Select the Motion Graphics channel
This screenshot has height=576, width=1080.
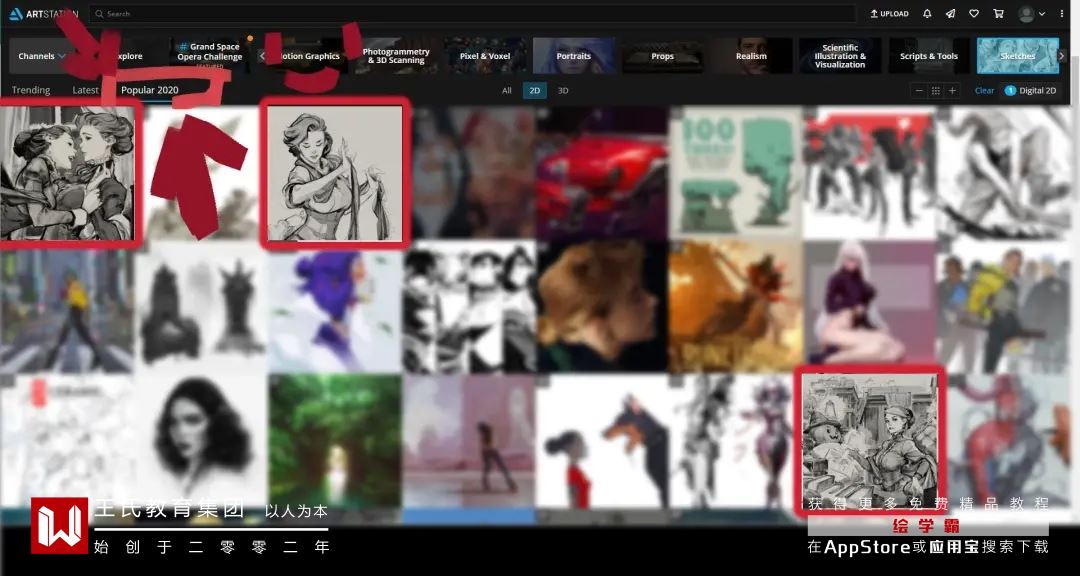point(307,56)
